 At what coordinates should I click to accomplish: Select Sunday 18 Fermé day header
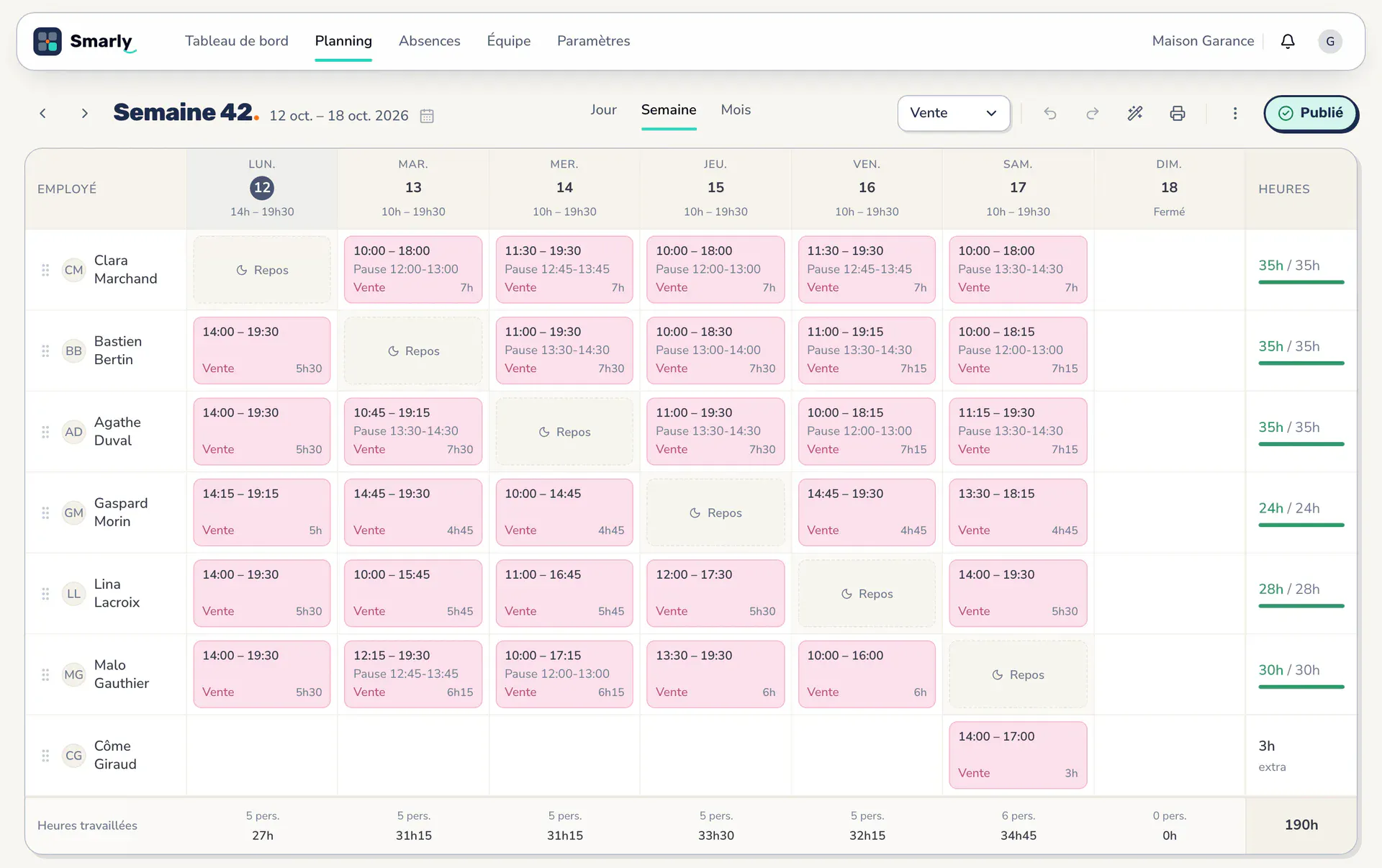click(x=1169, y=189)
